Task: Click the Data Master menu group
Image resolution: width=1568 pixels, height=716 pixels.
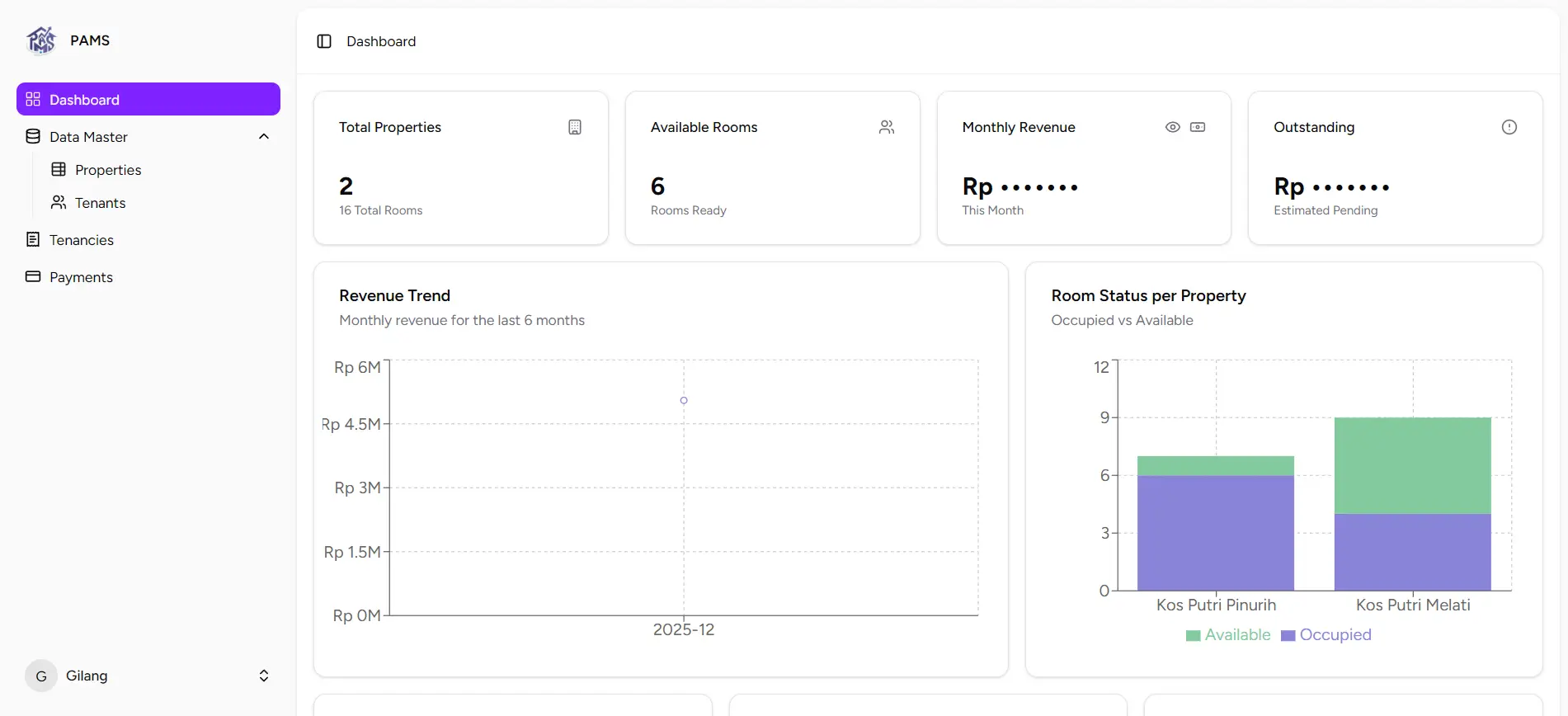Action: coord(88,137)
